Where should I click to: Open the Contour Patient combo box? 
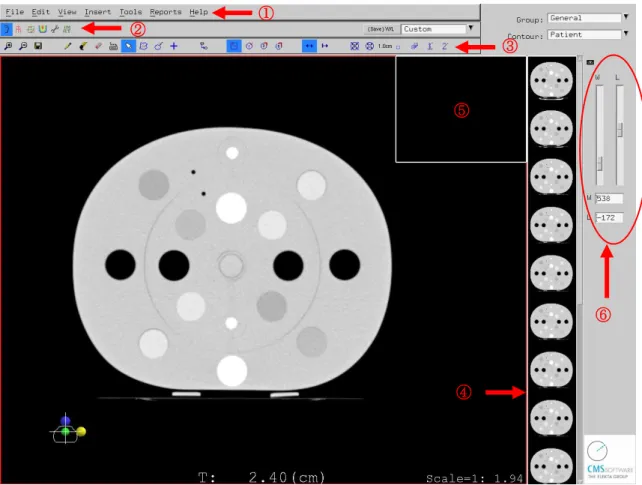coord(584,35)
